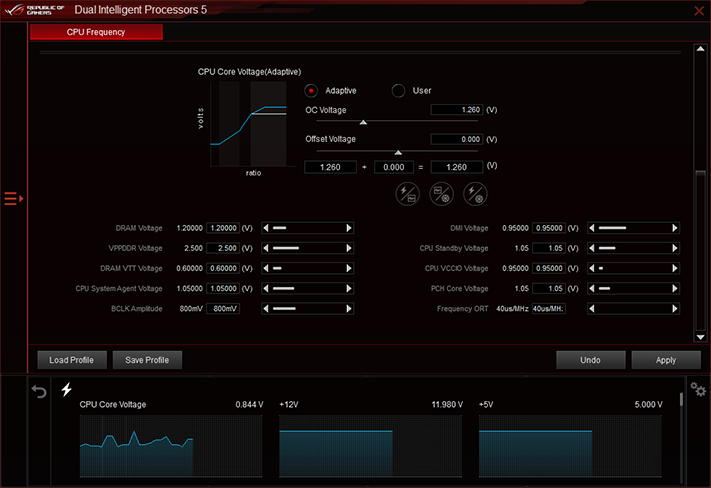Click the Offset Voltage slider handle
Viewport: 711px width, 488px height.
point(398,152)
